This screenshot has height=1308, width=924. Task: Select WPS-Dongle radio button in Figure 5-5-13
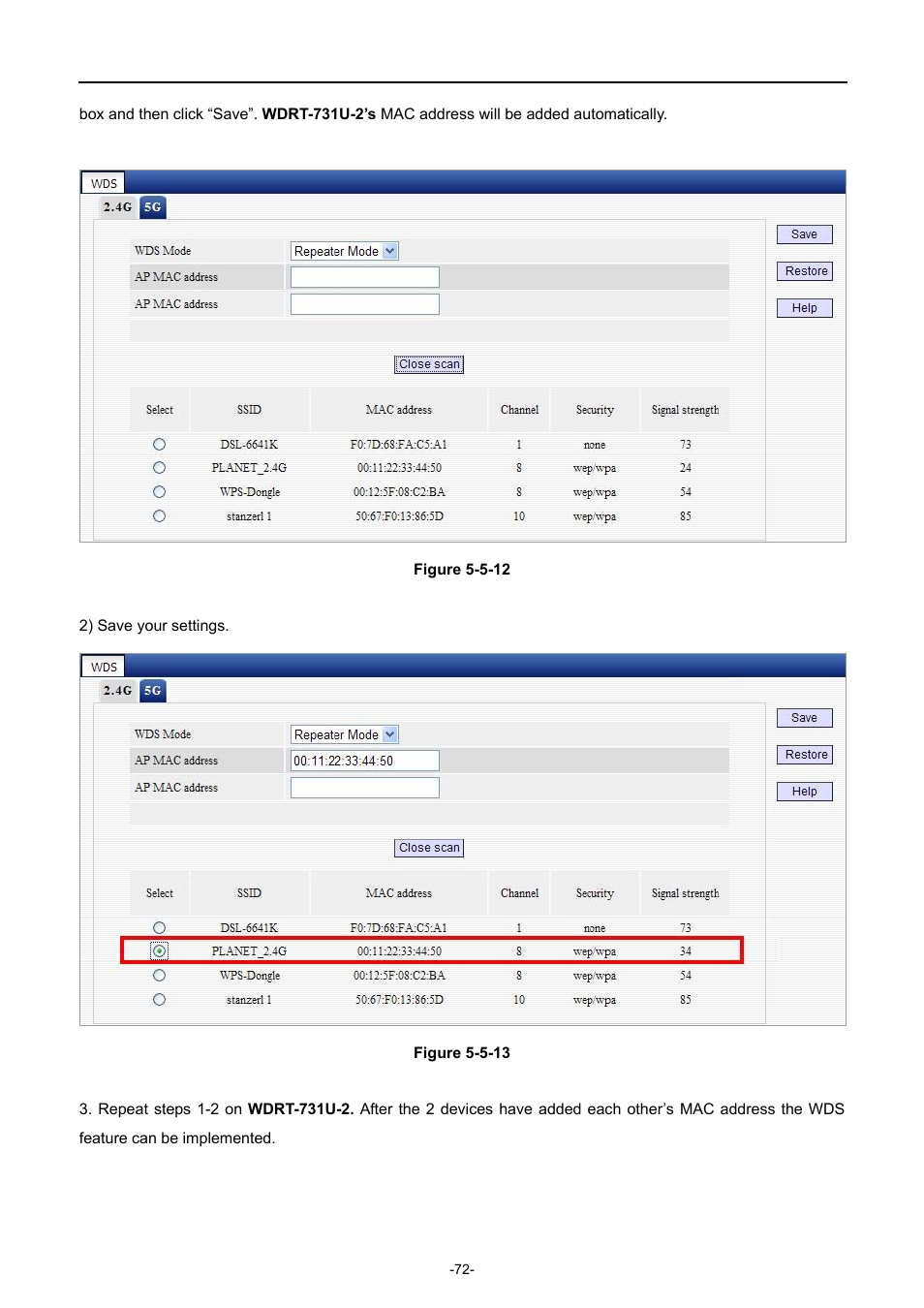point(159,976)
